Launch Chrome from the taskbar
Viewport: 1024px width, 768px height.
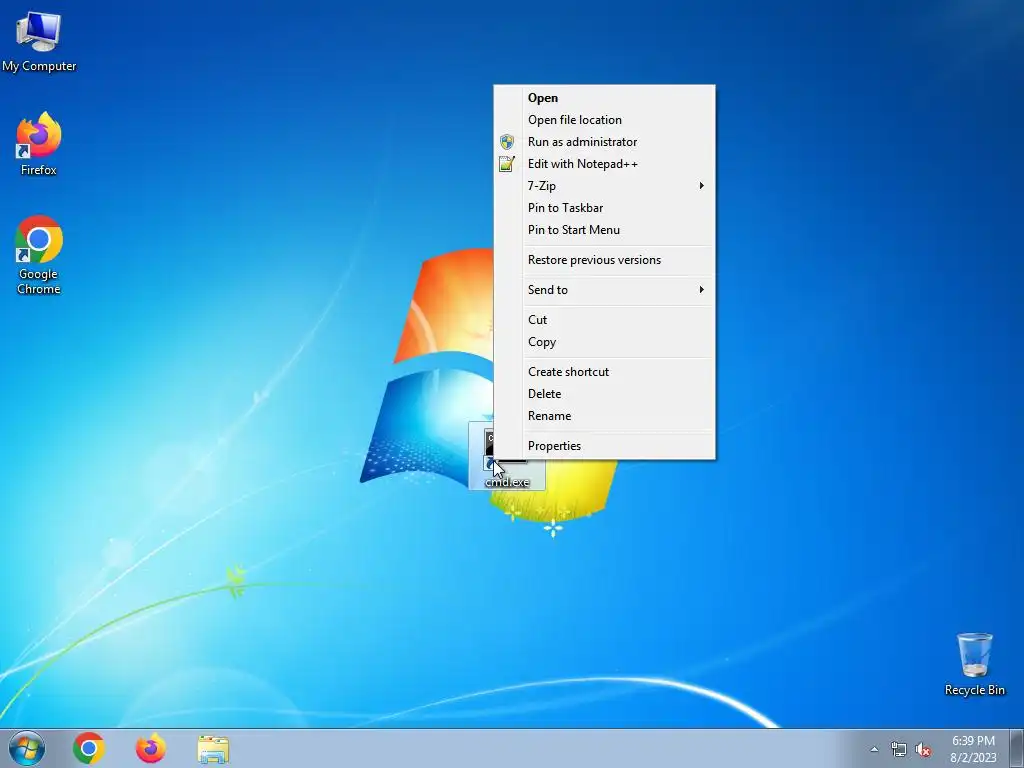click(89, 748)
